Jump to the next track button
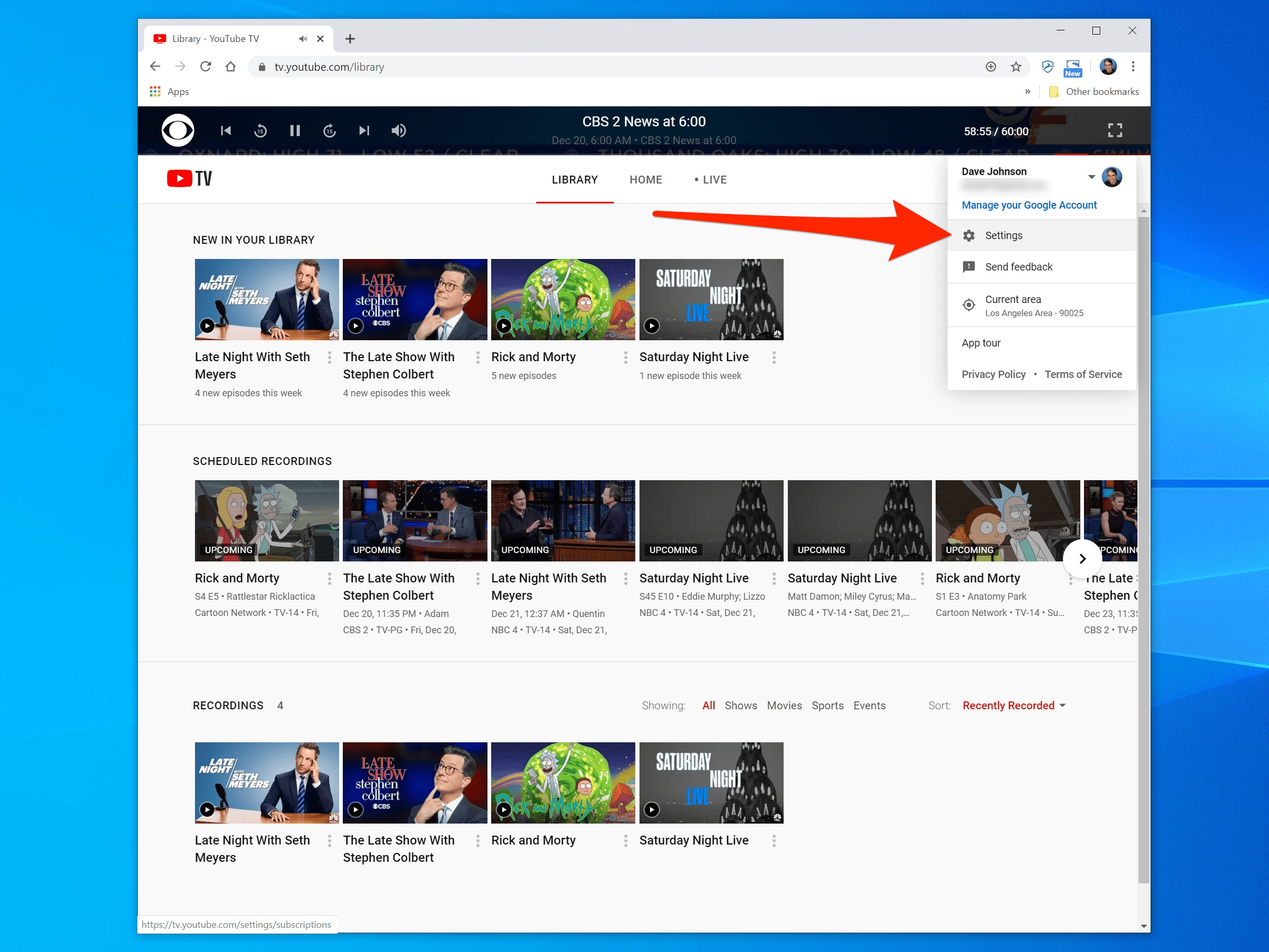The image size is (1269, 952). coord(364,131)
